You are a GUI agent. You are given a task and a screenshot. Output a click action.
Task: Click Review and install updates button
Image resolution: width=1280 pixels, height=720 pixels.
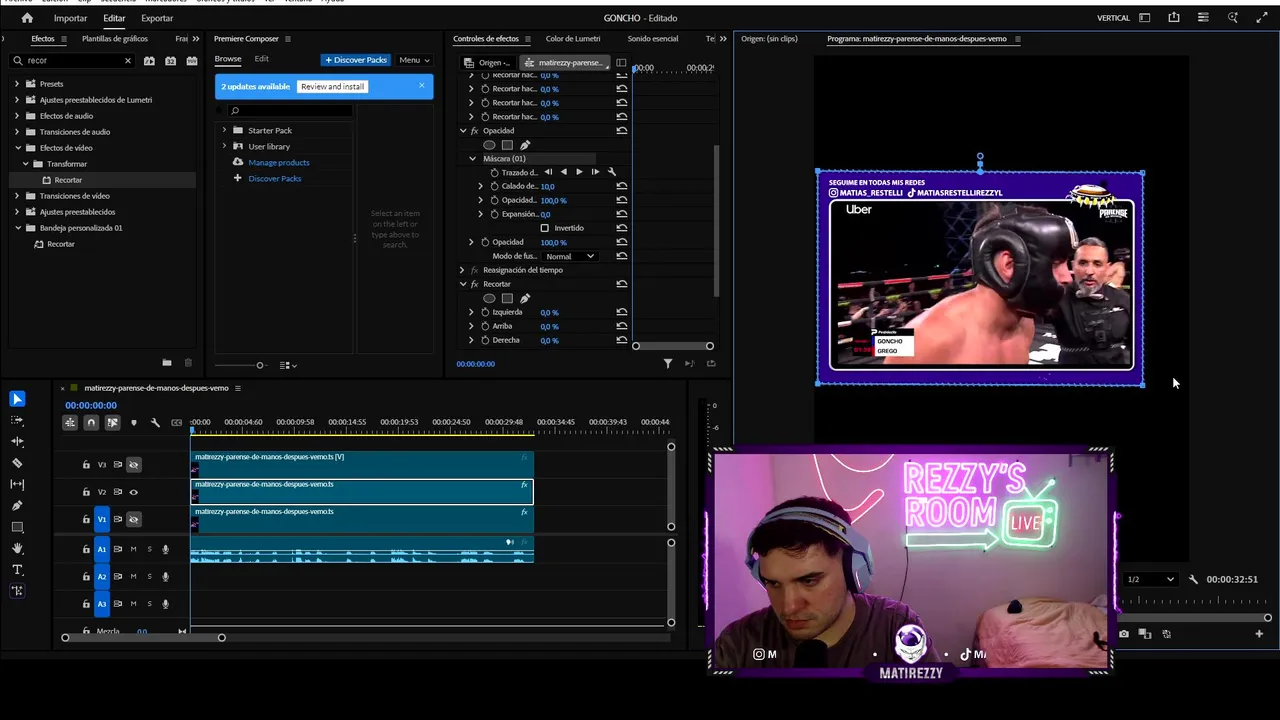(333, 87)
